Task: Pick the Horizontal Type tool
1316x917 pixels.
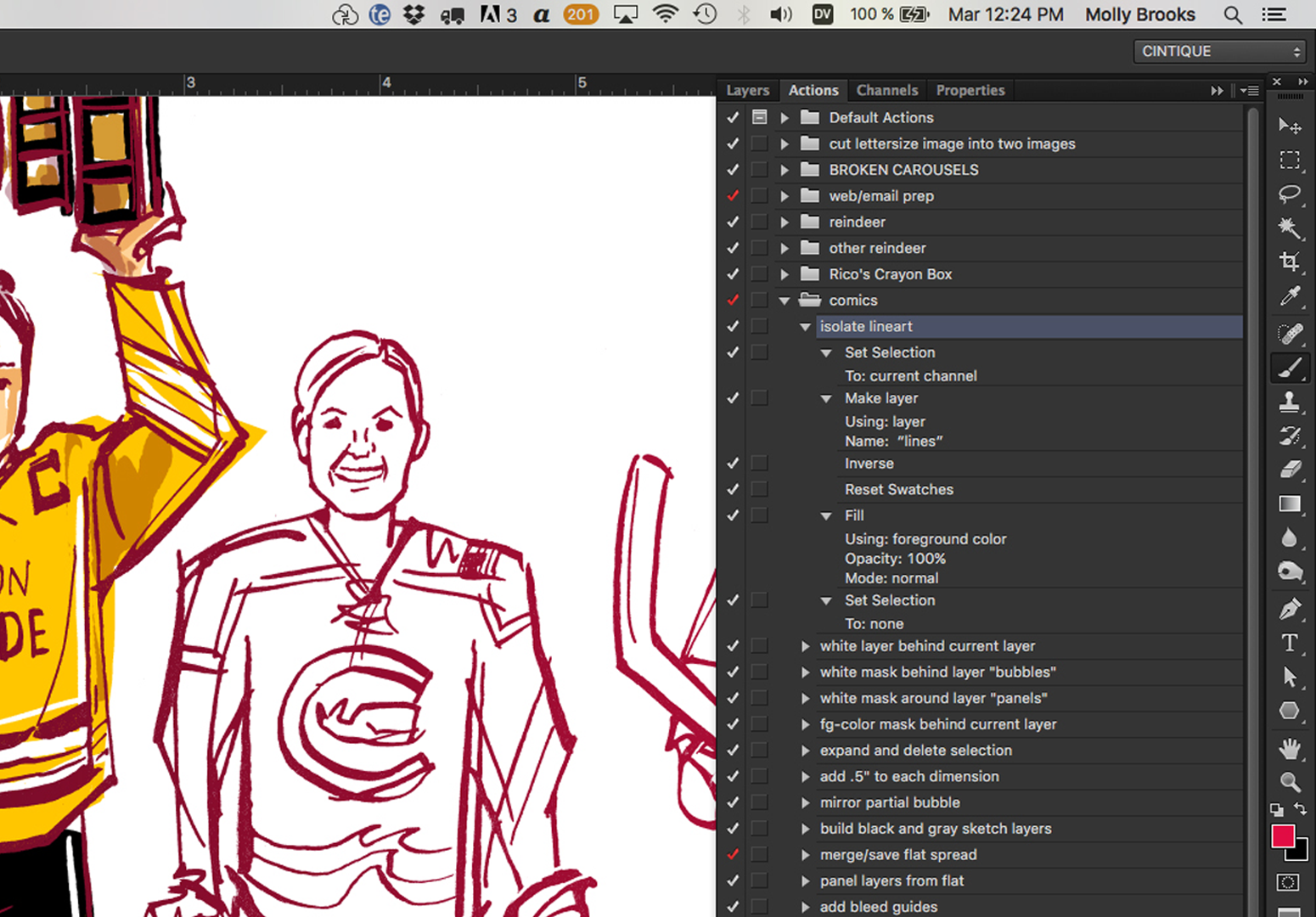Action: [x=1290, y=643]
